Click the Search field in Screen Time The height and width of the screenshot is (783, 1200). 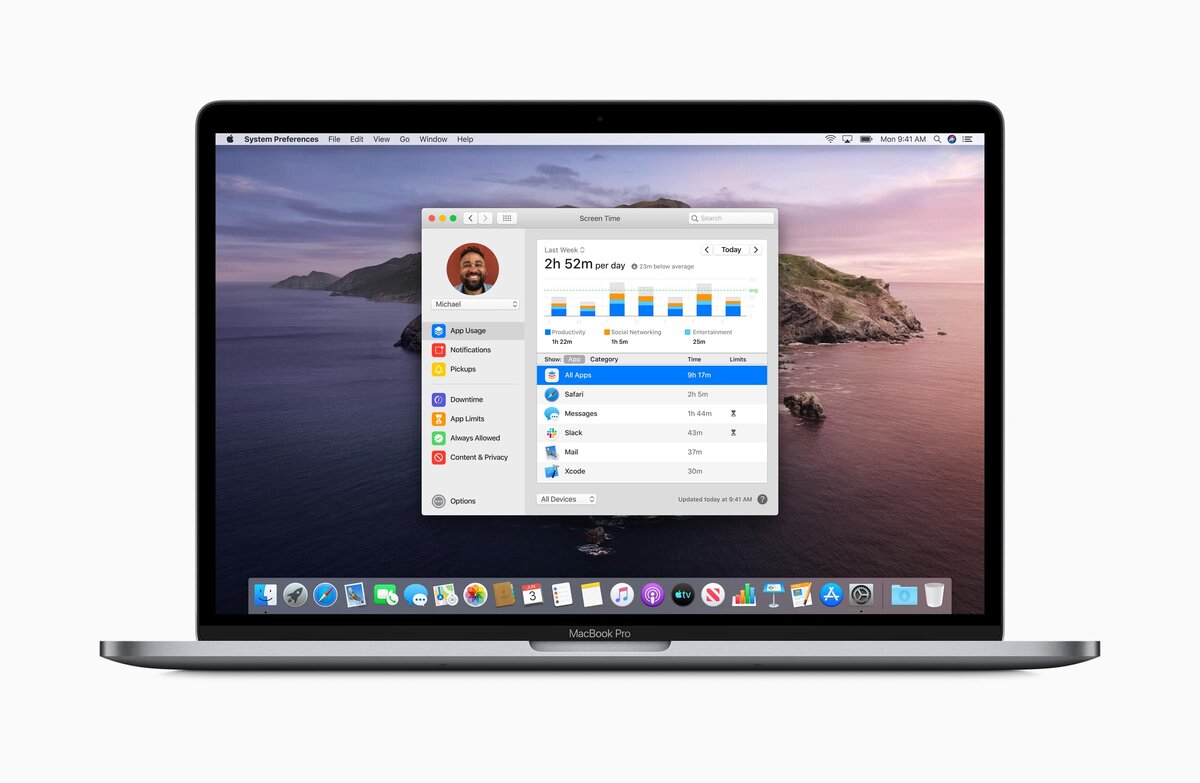point(731,217)
